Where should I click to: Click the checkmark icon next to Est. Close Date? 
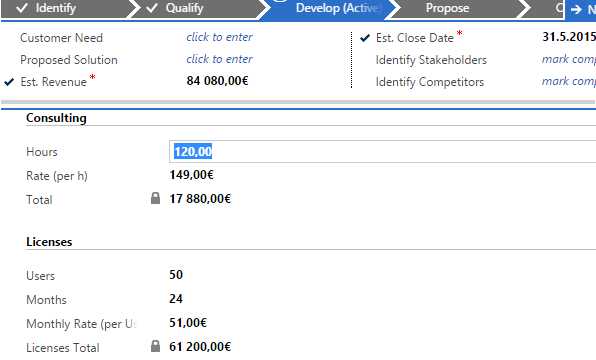tap(365, 38)
